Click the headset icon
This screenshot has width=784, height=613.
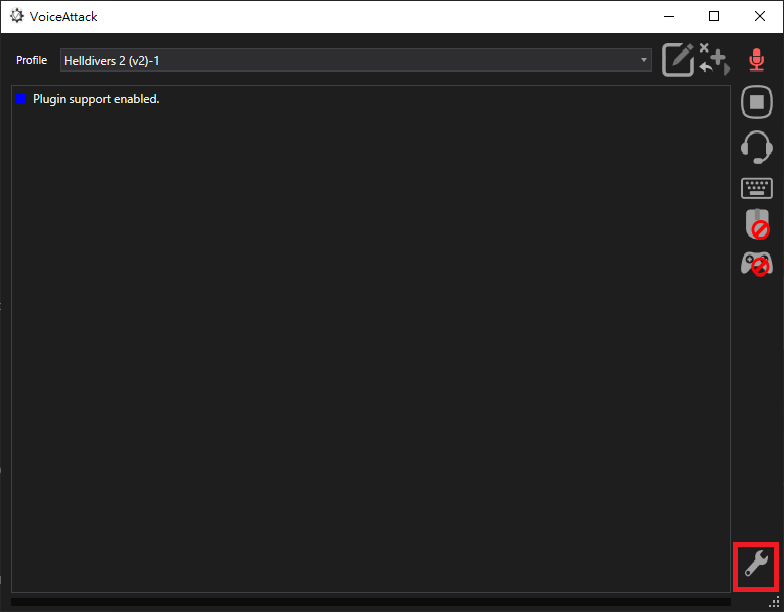click(756, 146)
